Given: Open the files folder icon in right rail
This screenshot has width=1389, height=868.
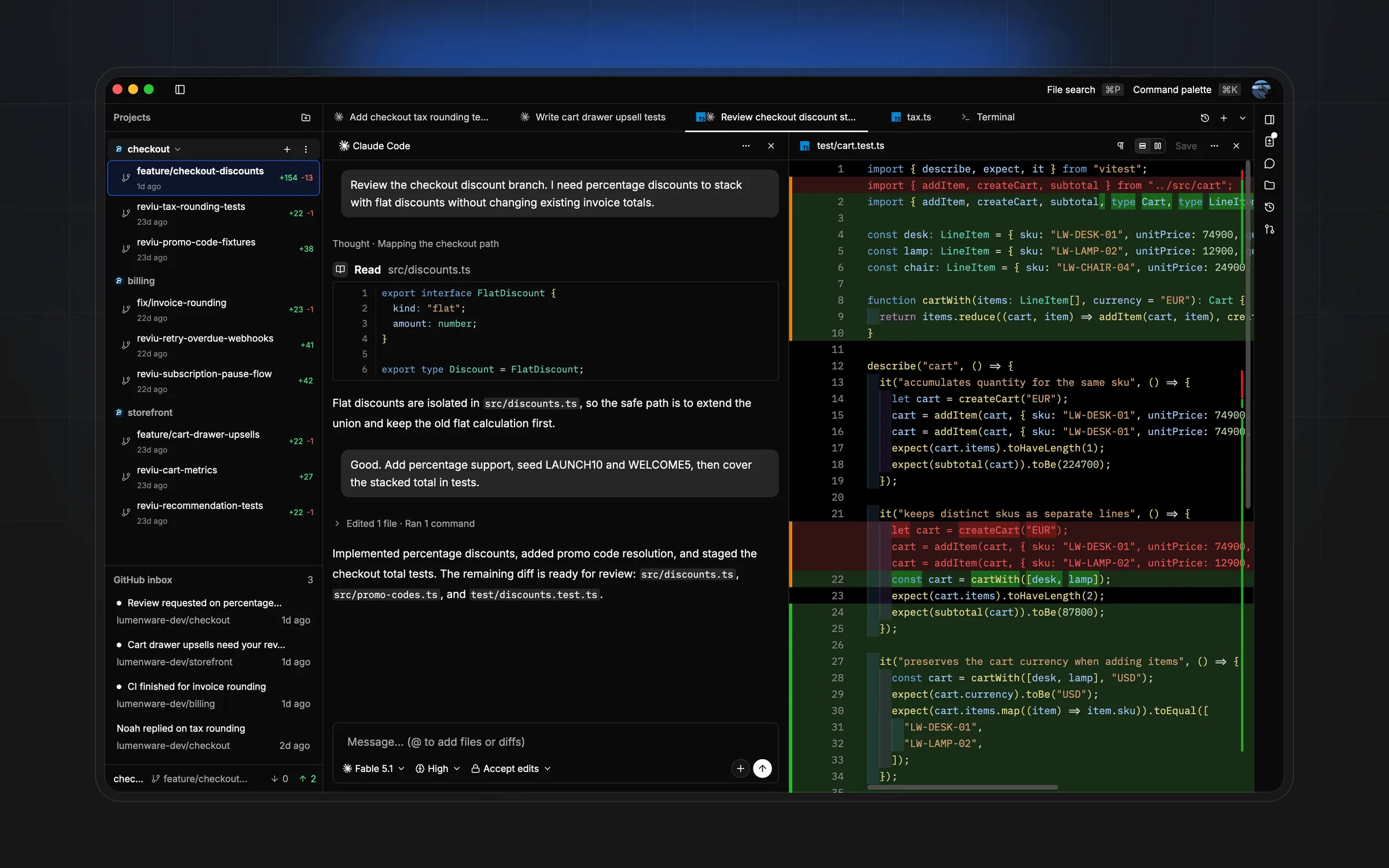Looking at the screenshot, I should [x=1269, y=186].
